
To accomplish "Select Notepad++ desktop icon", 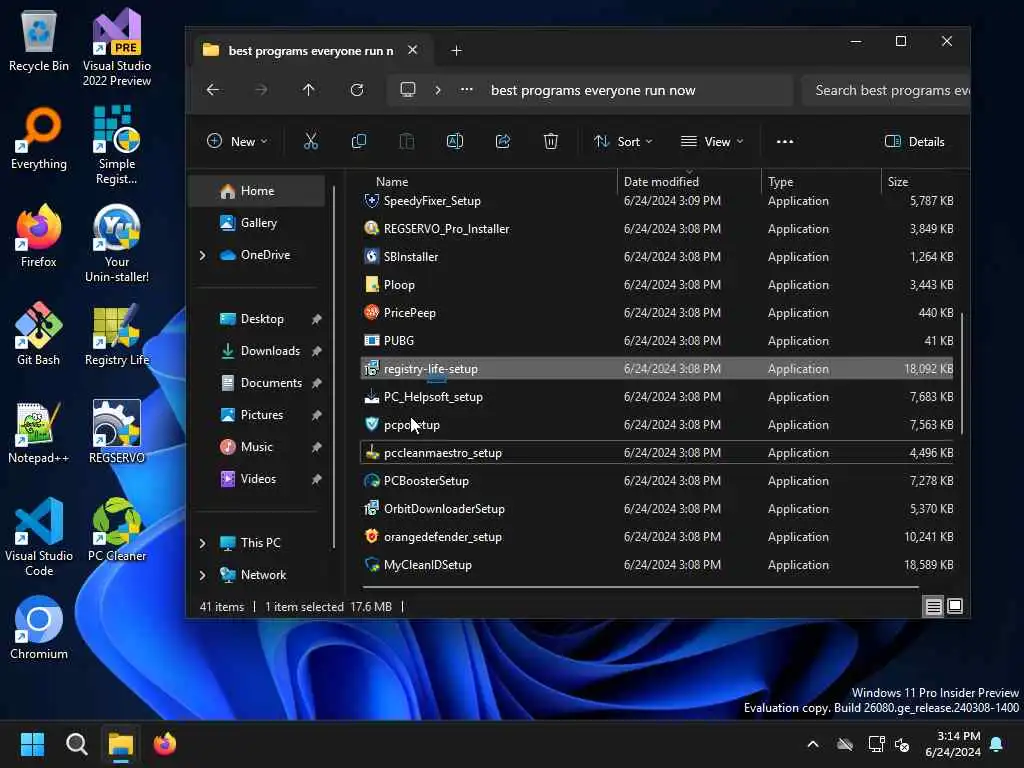I will (x=39, y=432).
